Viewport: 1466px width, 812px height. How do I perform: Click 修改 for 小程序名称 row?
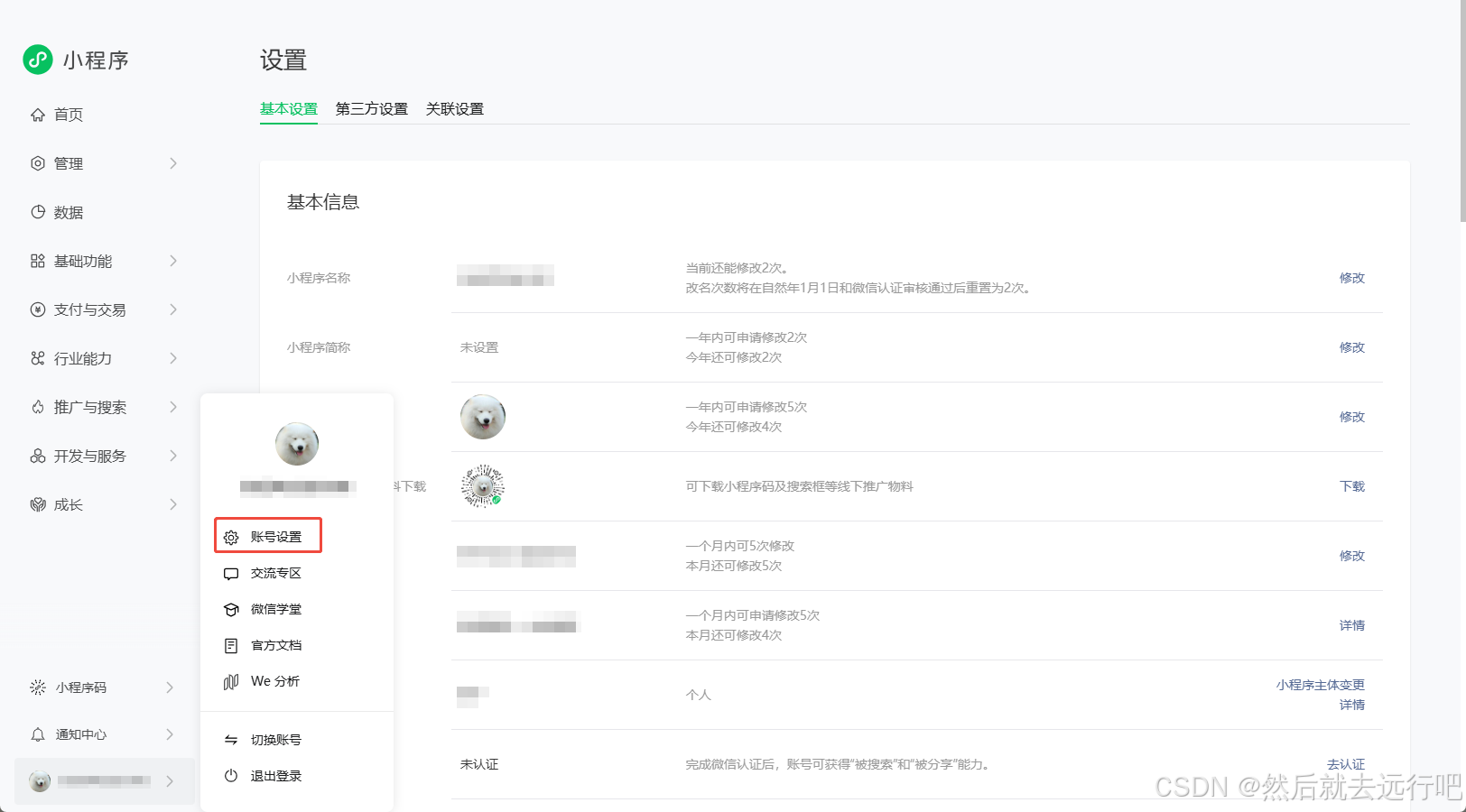tap(1352, 278)
